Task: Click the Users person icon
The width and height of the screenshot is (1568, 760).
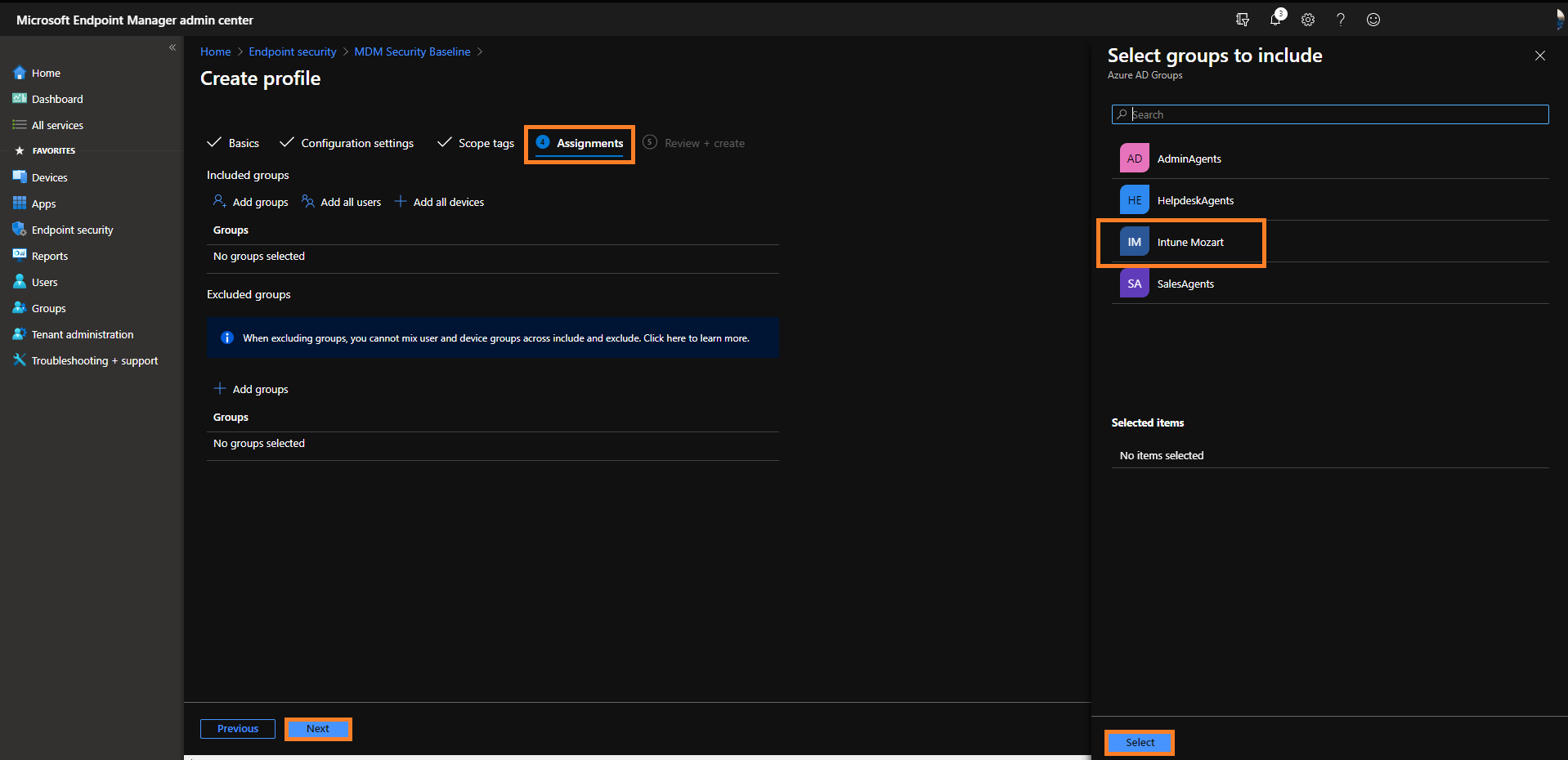Action: [x=20, y=282]
